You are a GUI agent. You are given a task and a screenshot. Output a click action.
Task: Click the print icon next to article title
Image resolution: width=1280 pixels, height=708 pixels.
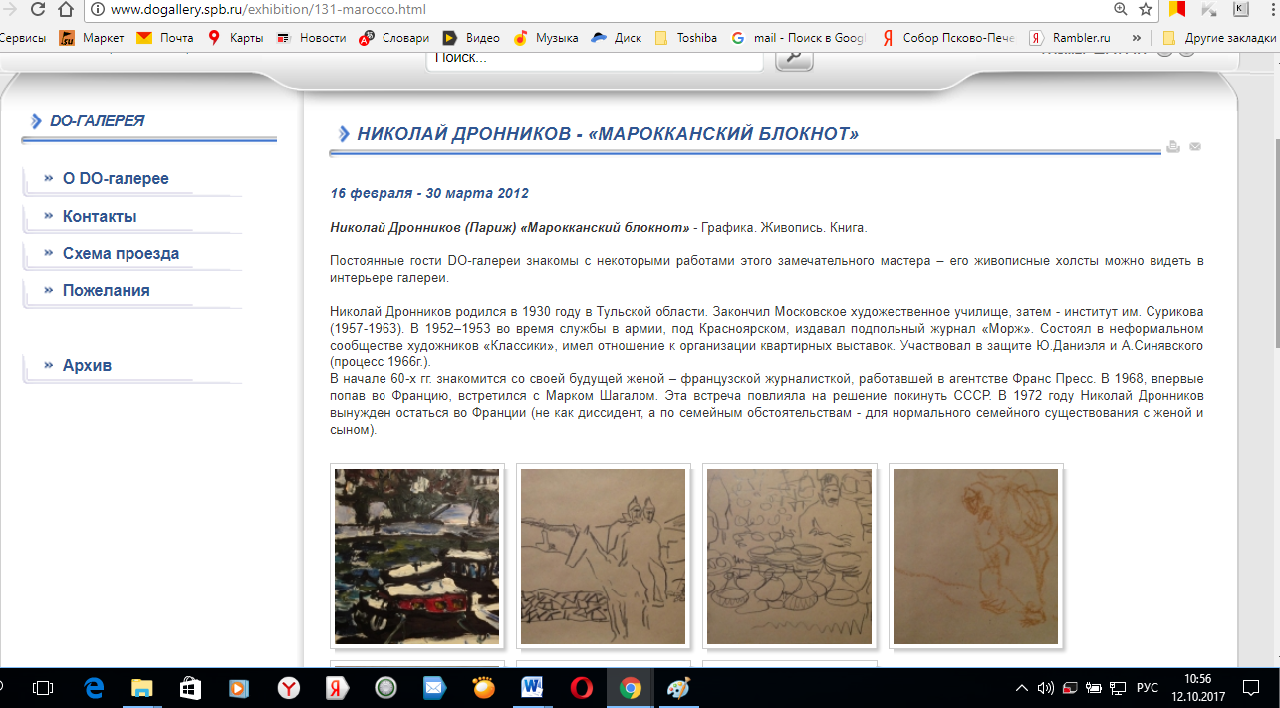(x=1173, y=147)
